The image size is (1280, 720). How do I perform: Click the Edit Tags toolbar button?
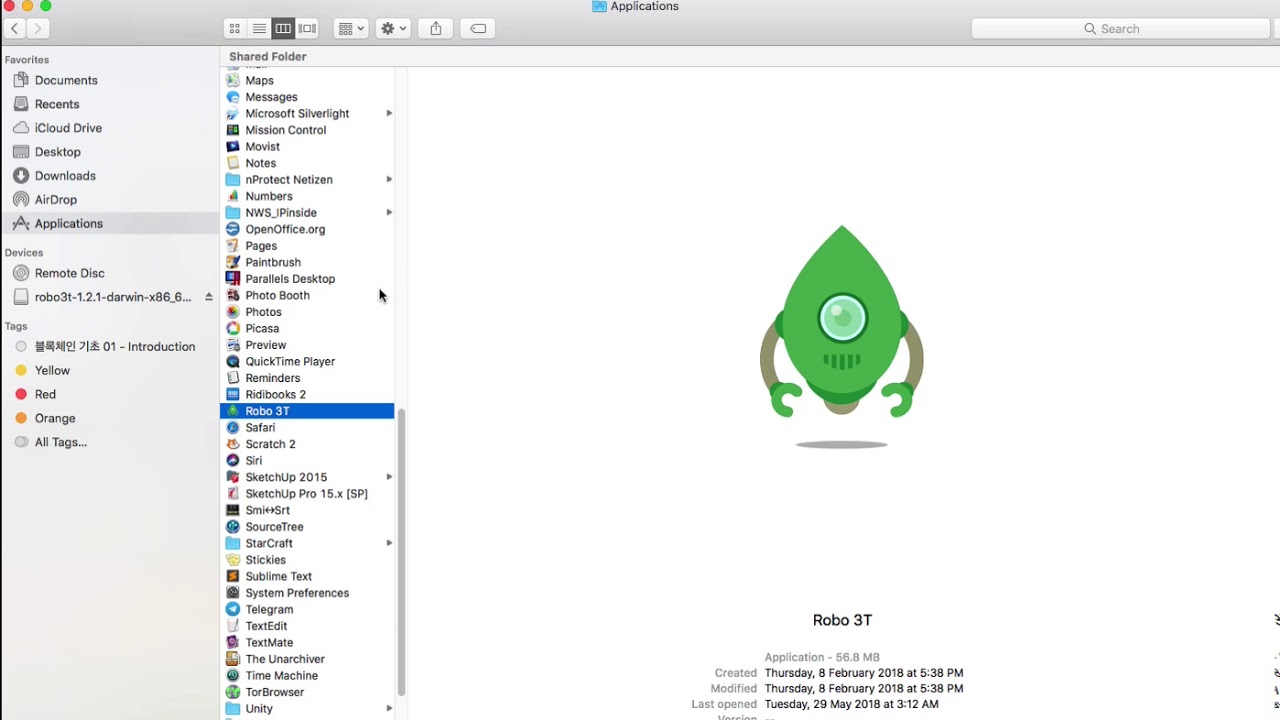478,29
